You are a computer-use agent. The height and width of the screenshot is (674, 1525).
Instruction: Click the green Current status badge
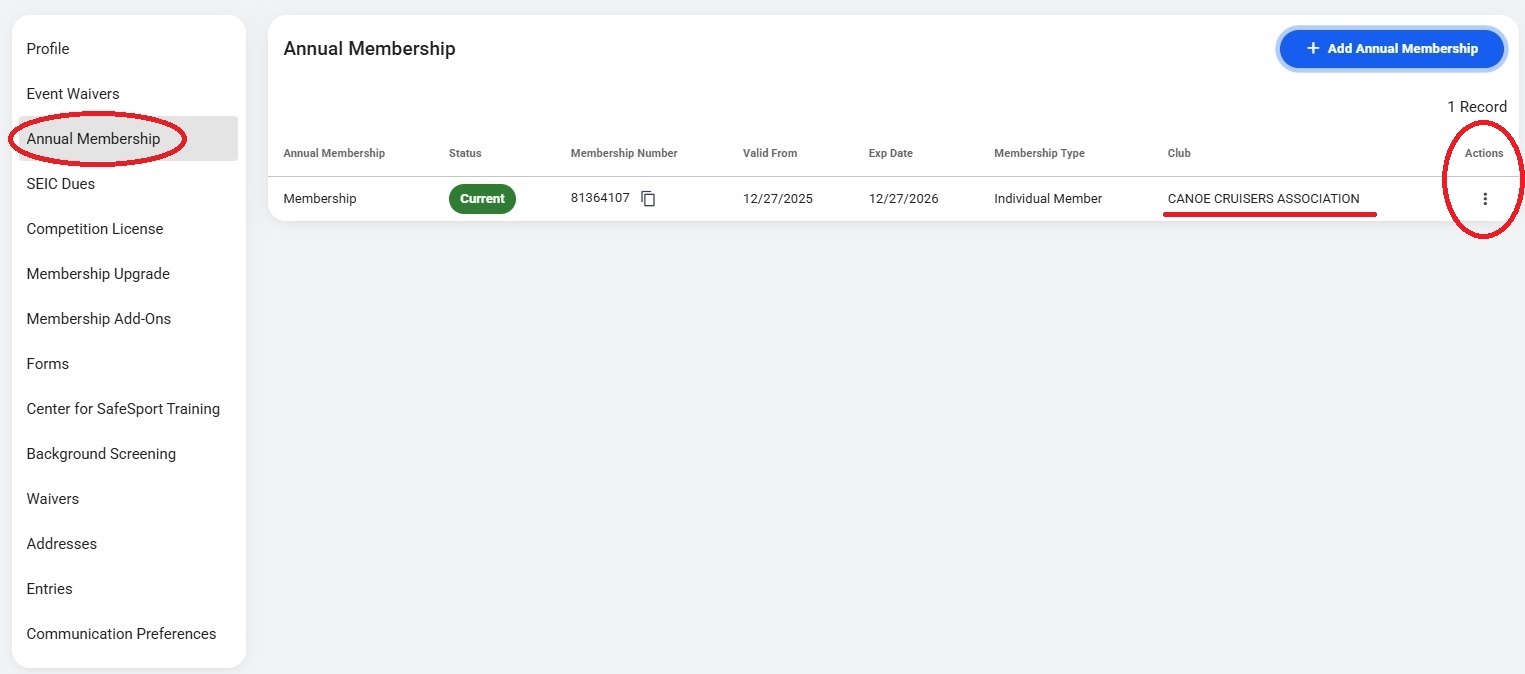[482, 199]
